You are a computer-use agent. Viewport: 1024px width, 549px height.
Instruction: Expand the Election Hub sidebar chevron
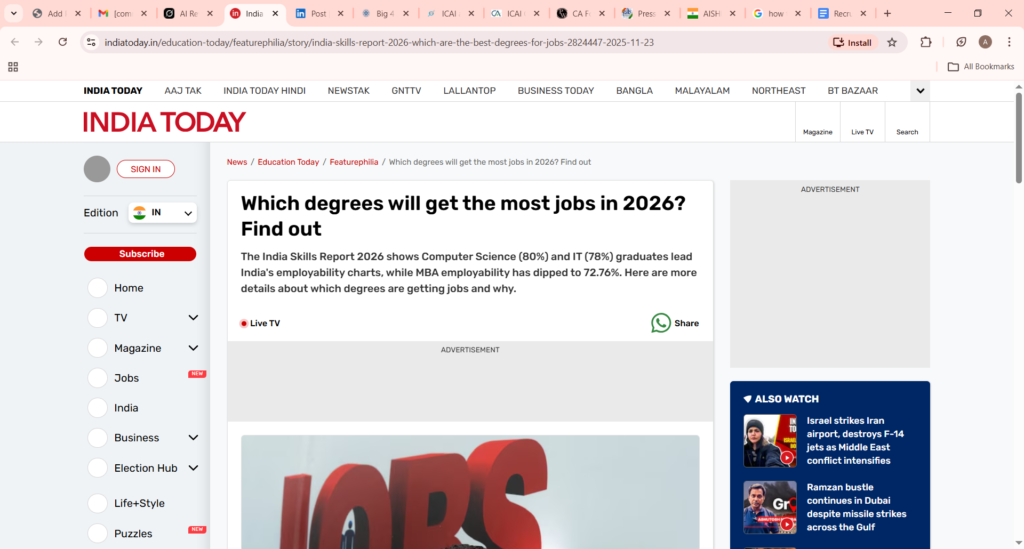(x=193, y=468)
